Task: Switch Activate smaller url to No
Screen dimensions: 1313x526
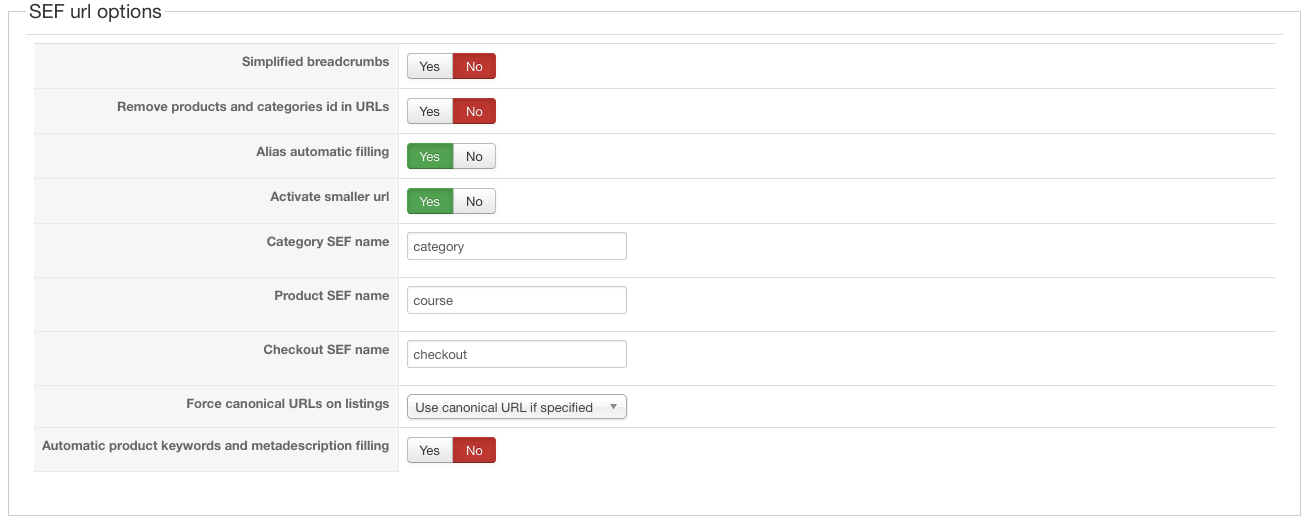Action: (474, 202)
